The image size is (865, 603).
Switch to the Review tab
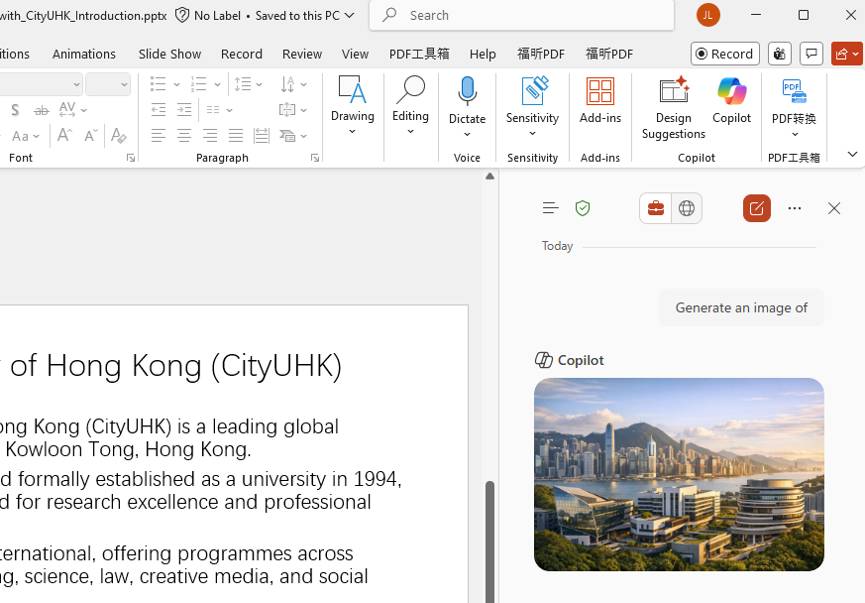pyautogui.click(x=302, y=54)
